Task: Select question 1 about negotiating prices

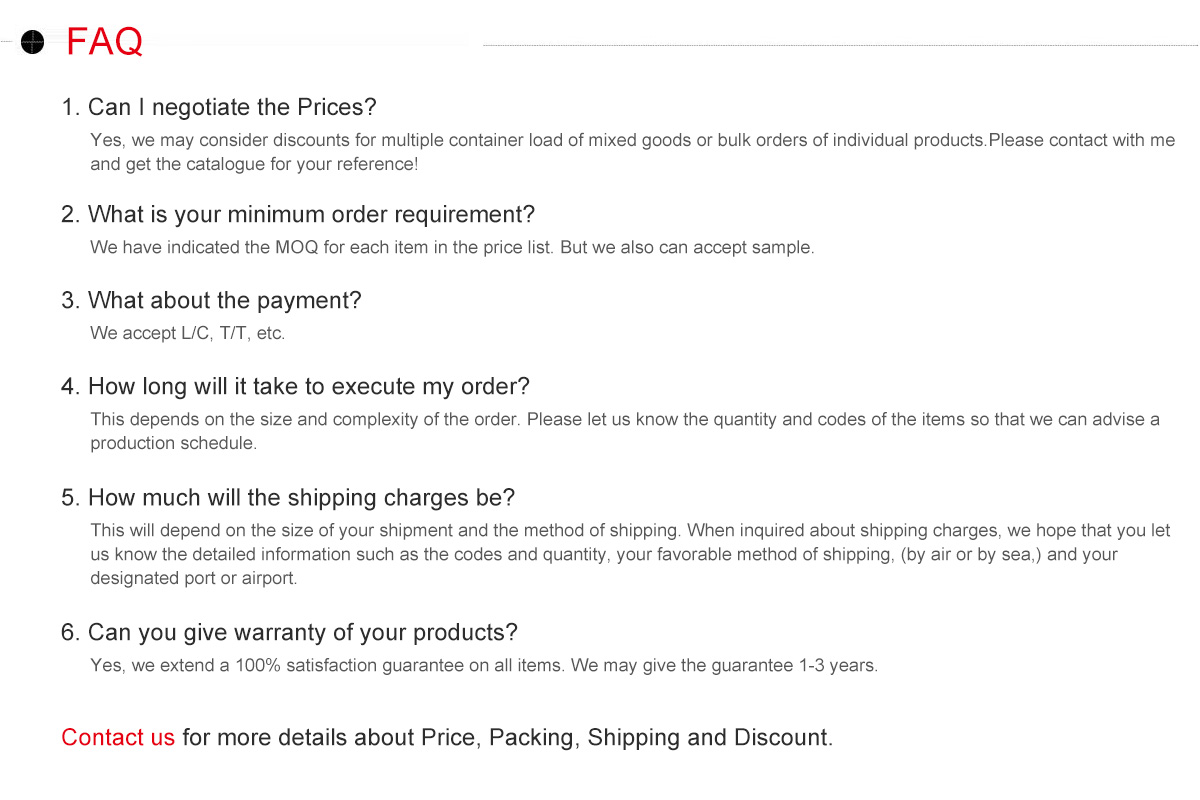Action: 219,107
